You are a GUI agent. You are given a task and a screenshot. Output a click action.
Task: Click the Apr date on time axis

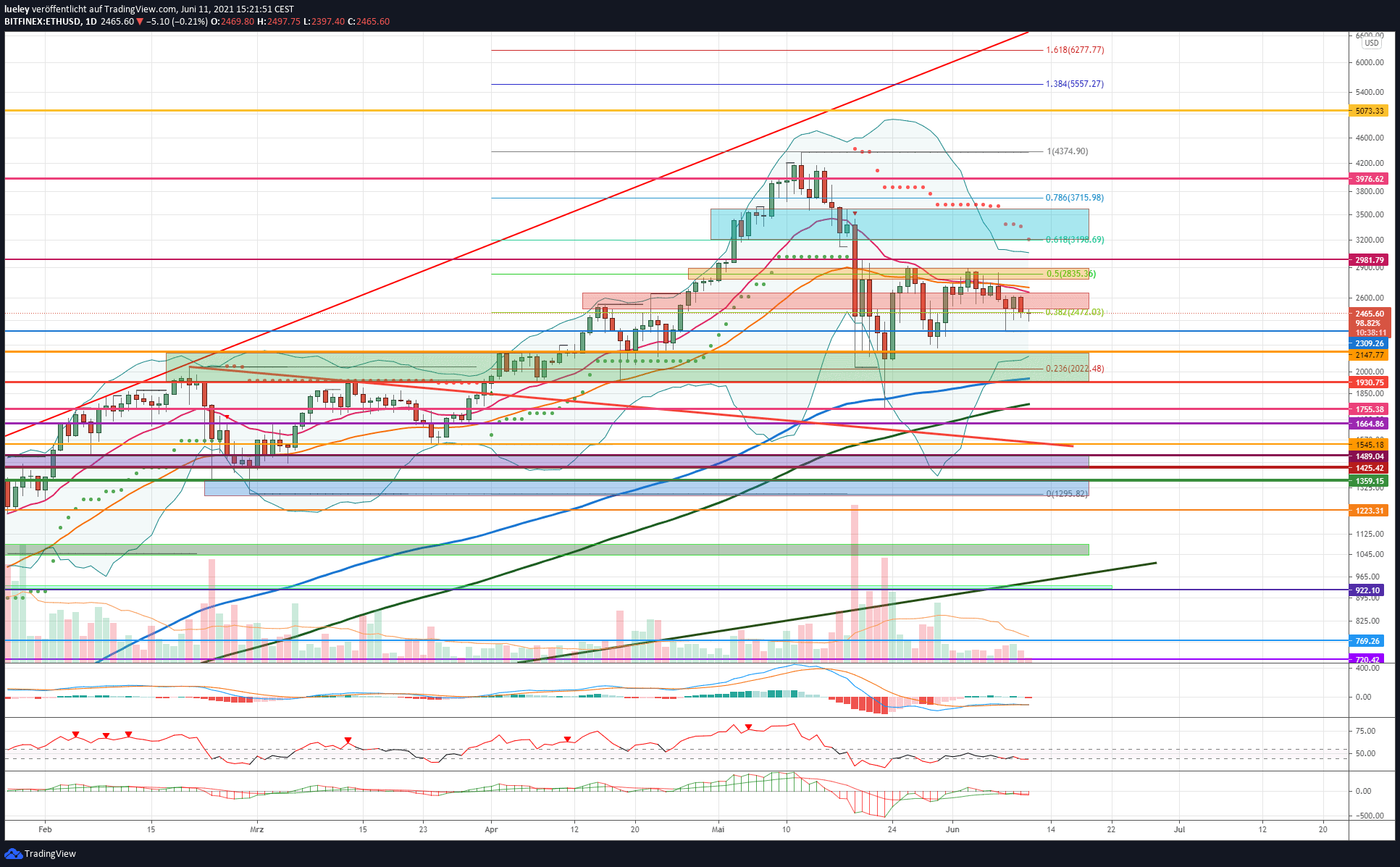(x=491, y=829)
